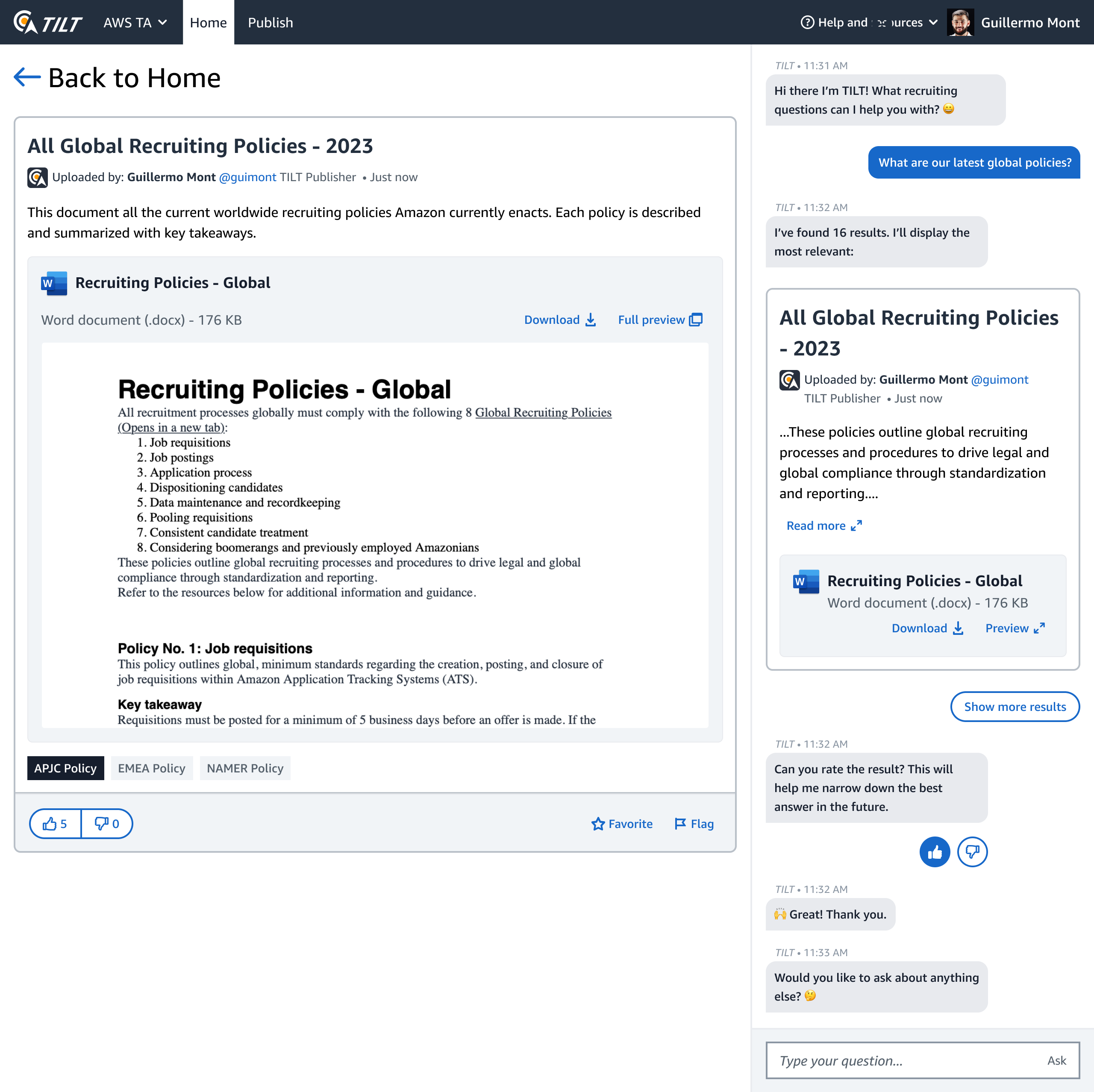Click the Flag icon on the post
This screenshot has height=1092, width=1094.
tap(680, 824)
